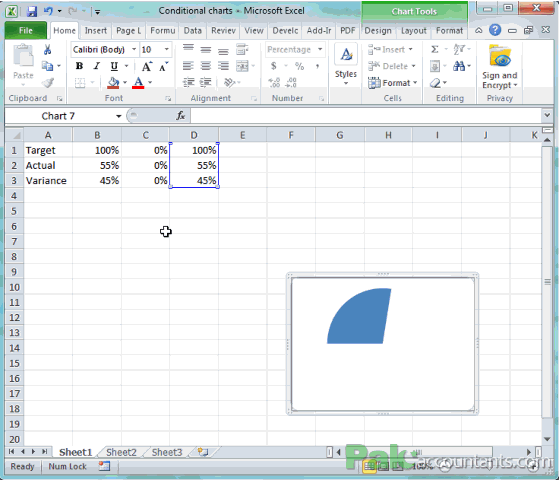Toggle Underline formatting
Viewport: 559px width, 480px height.
(114, 66)
